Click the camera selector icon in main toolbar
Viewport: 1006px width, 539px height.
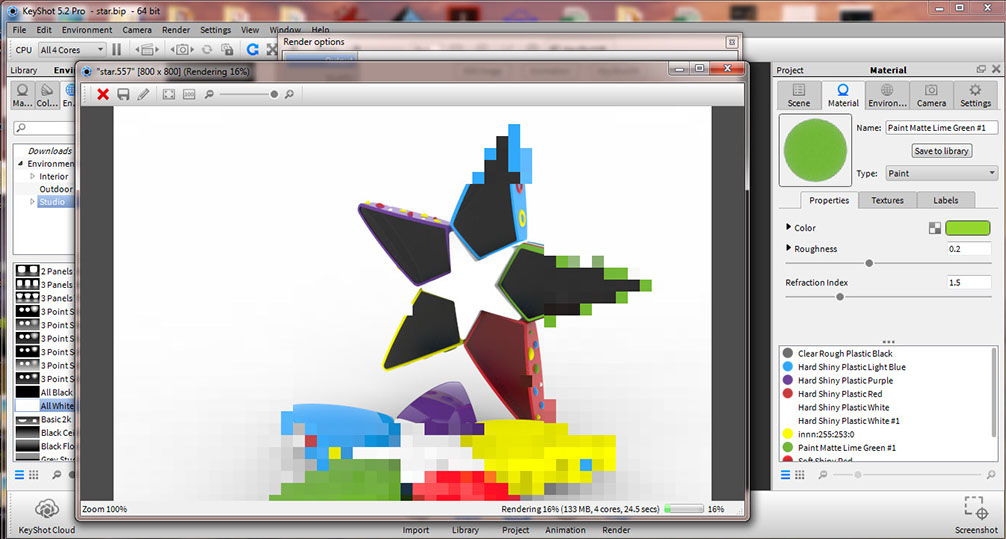click(x=182, y=49)
